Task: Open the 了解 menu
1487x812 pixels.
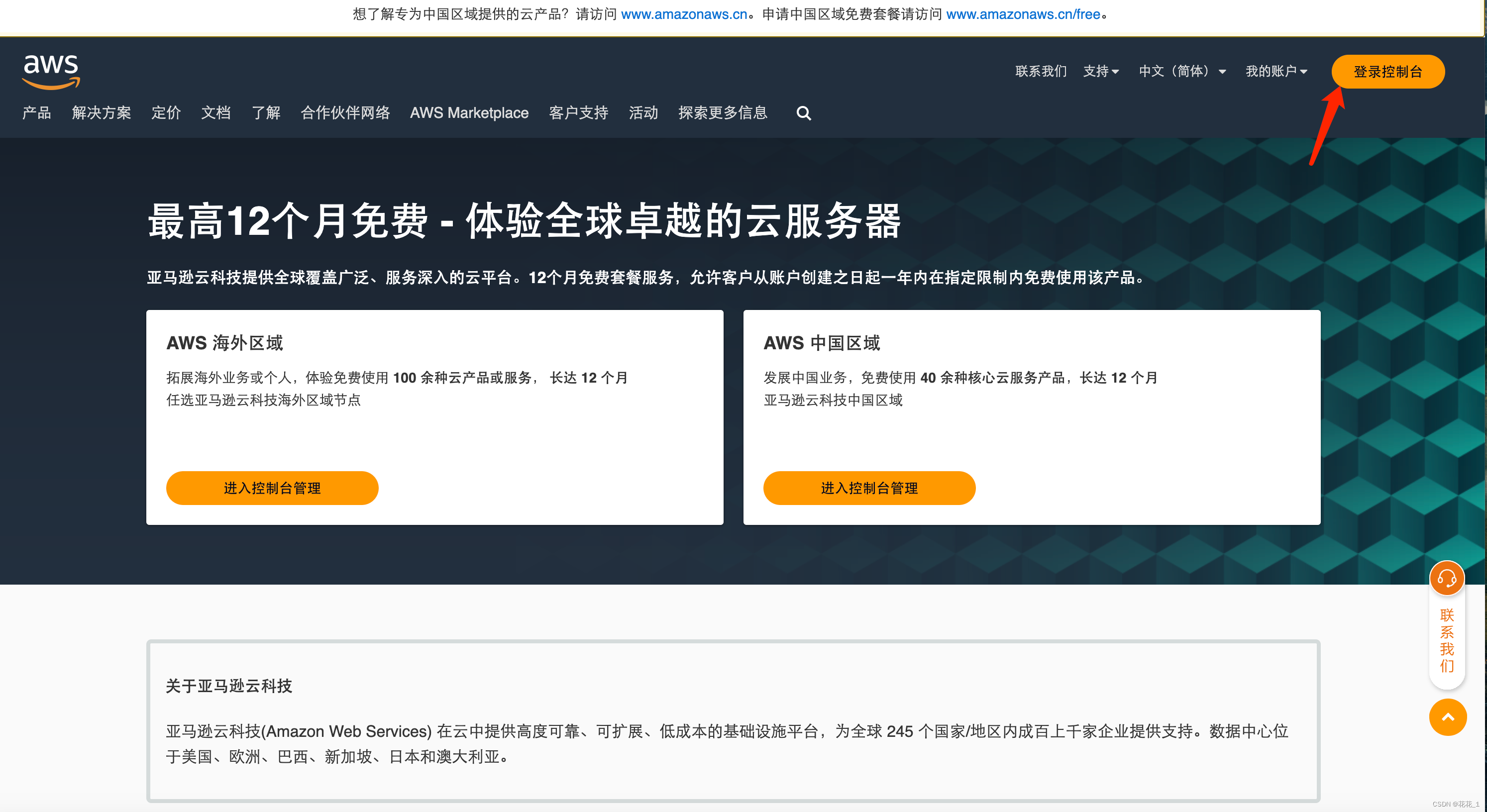Action: [x=266, y=112]
